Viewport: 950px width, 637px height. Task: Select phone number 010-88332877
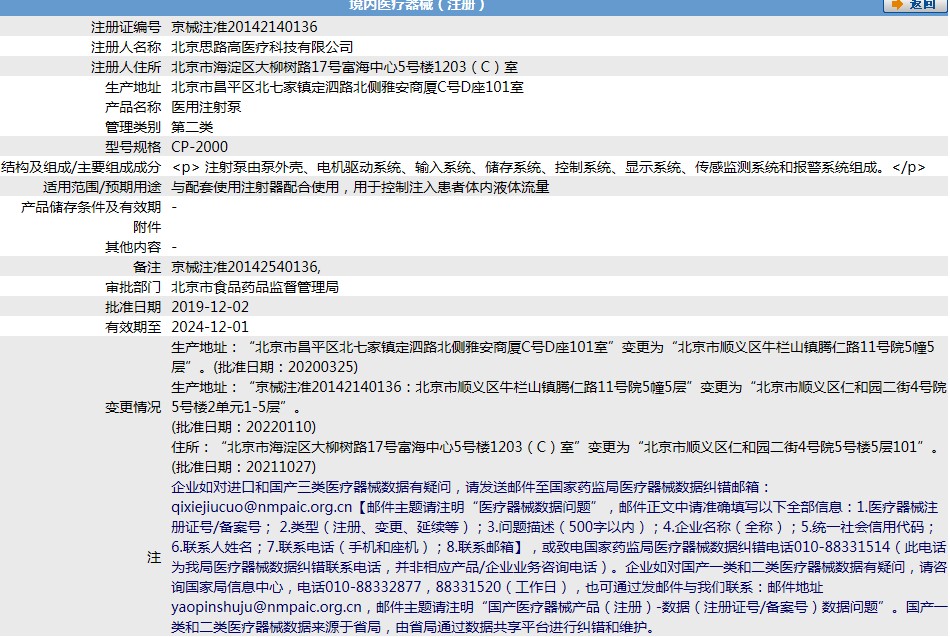373,587
